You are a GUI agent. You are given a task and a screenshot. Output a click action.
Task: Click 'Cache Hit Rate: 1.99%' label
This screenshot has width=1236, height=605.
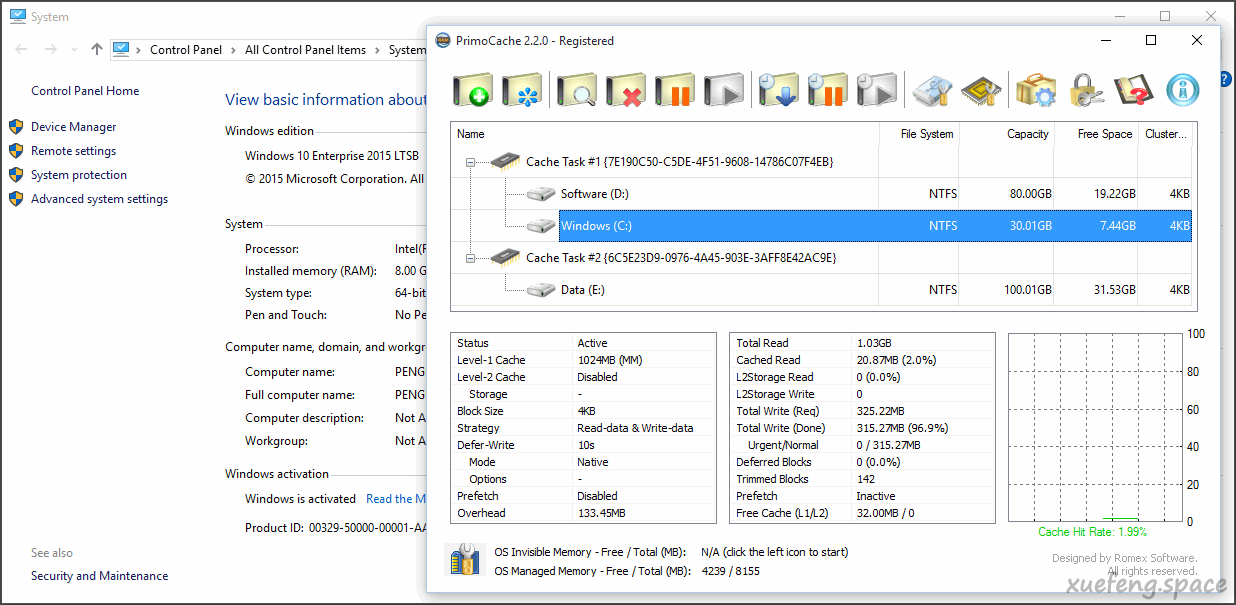click(1092, 532)
